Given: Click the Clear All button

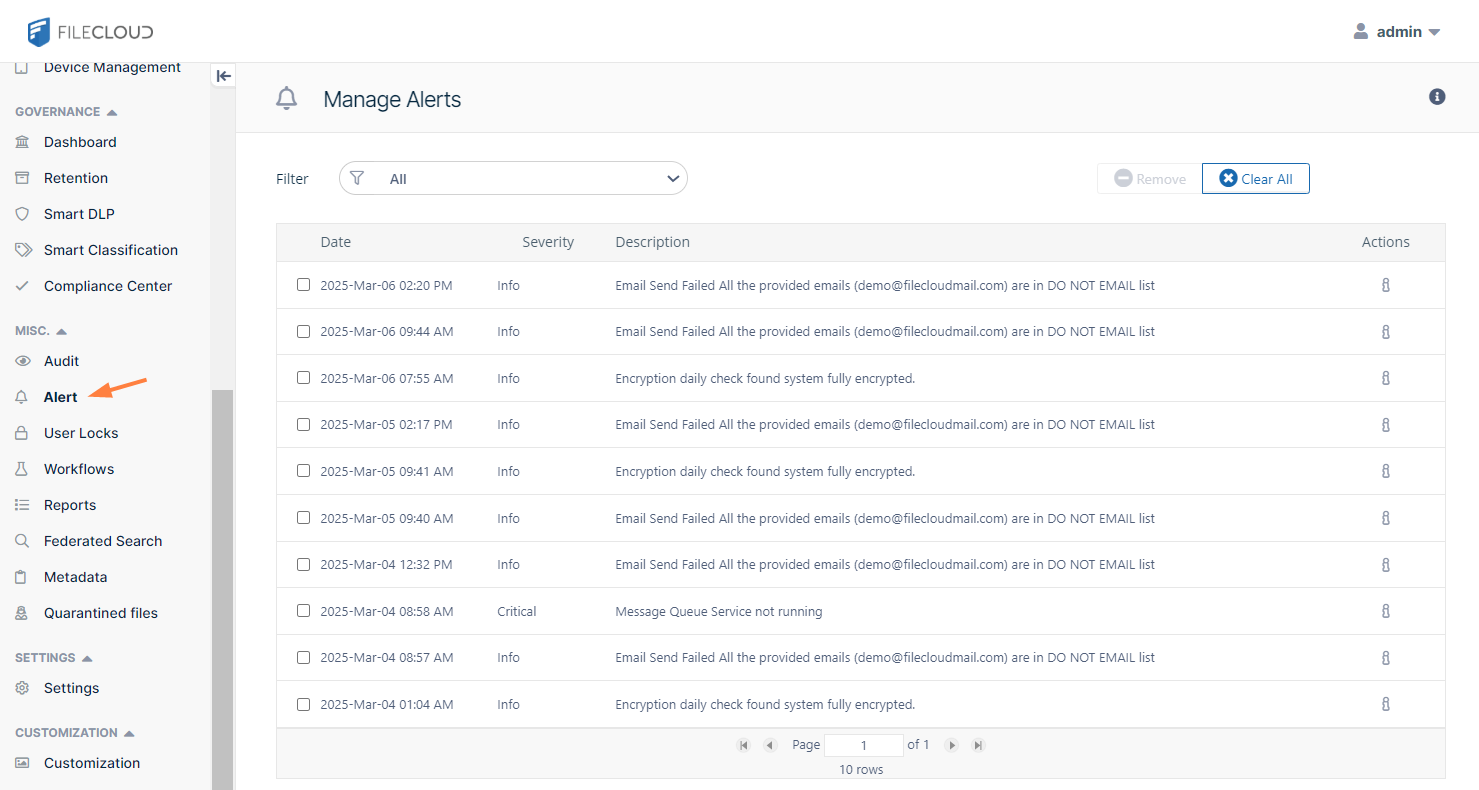Looking at the screenshot, I should (x=1255, y=179).
